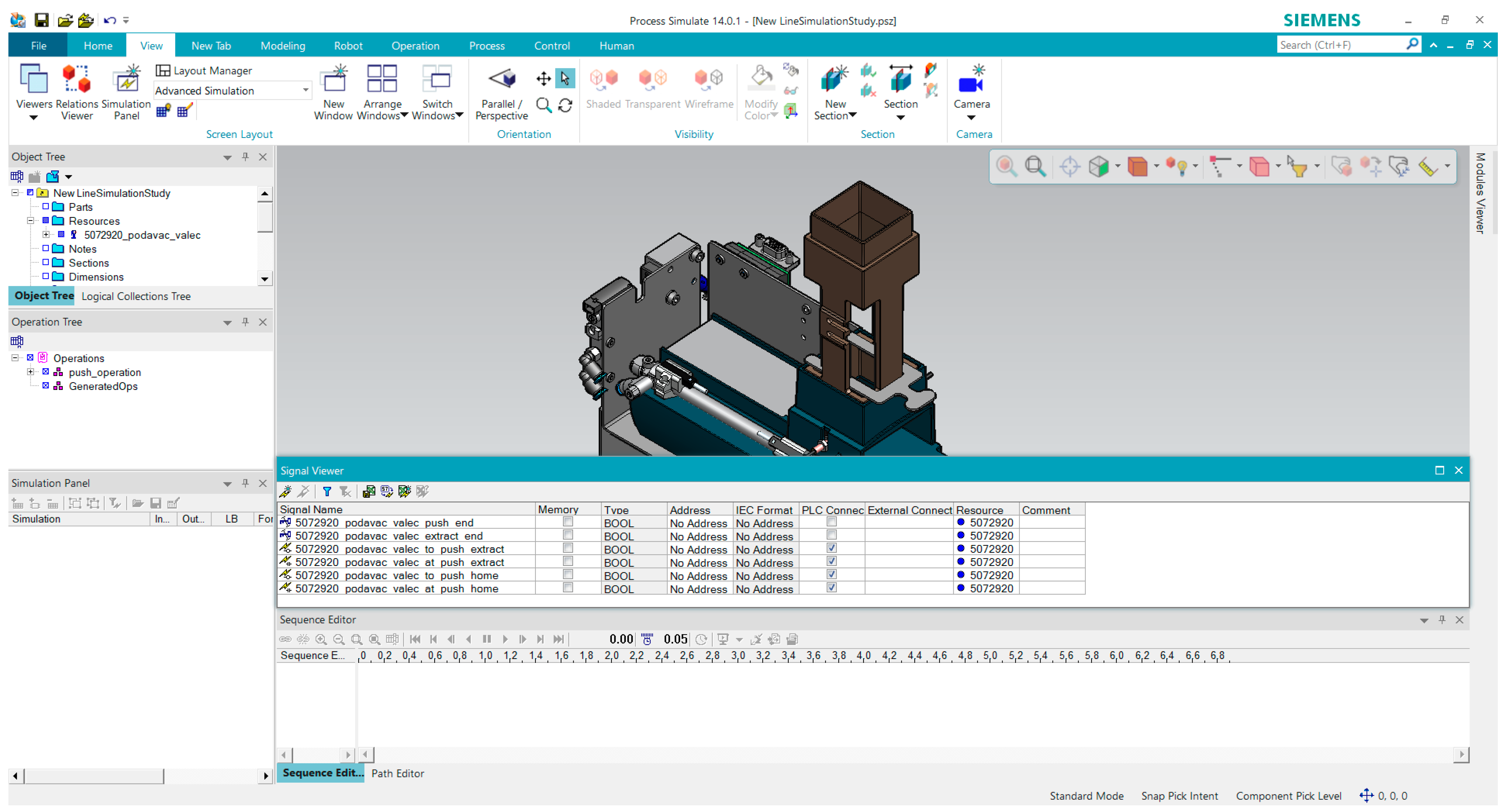Viewport: 1508px width, 812px height.
Task: Click the Search (Ctrl+F) input field
Action: pos(1341,45)
